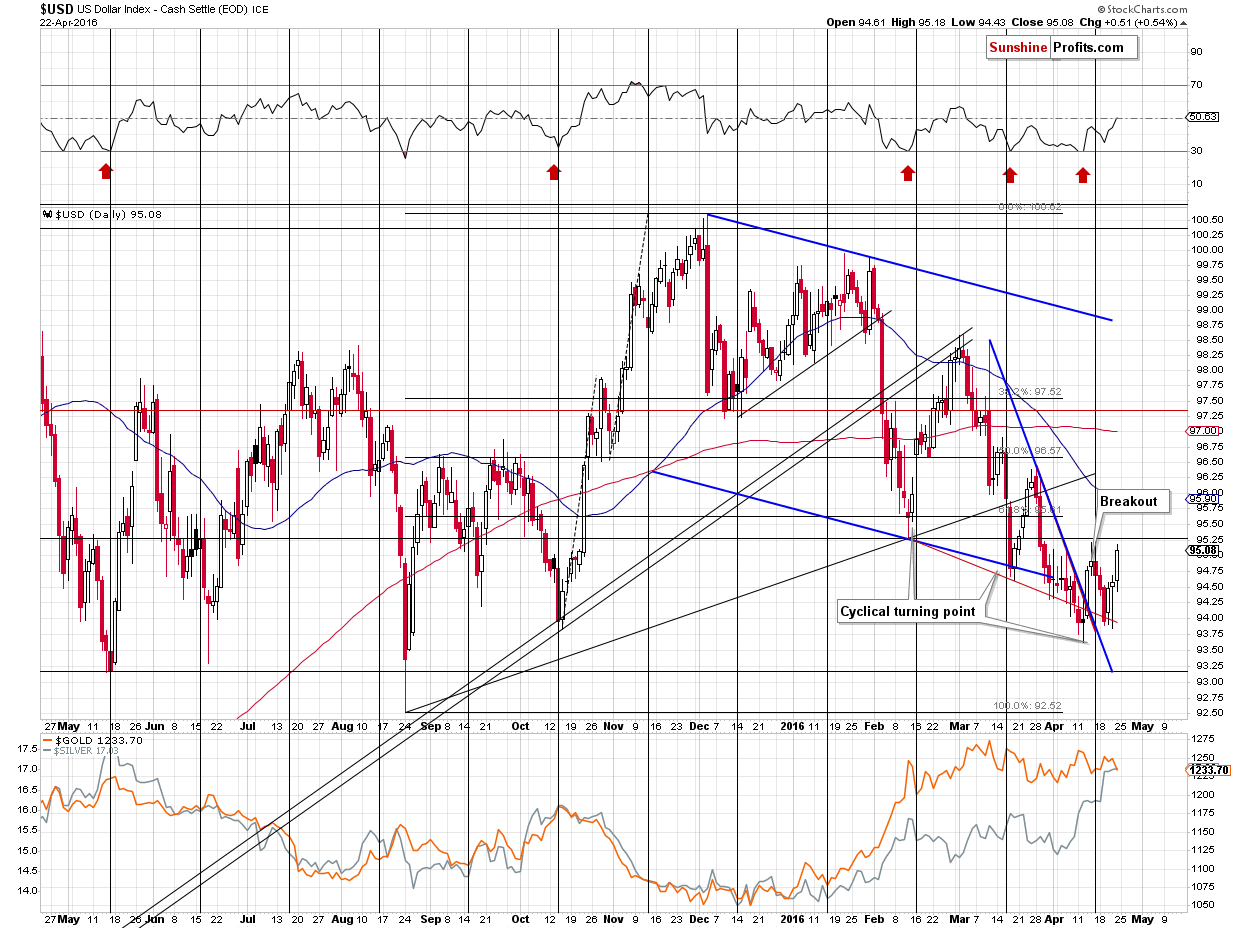Viewport: 1240px width, 928px height.
Task: Click the 61.8%: 95.61 Fibonacci label
Action: 1030,509
